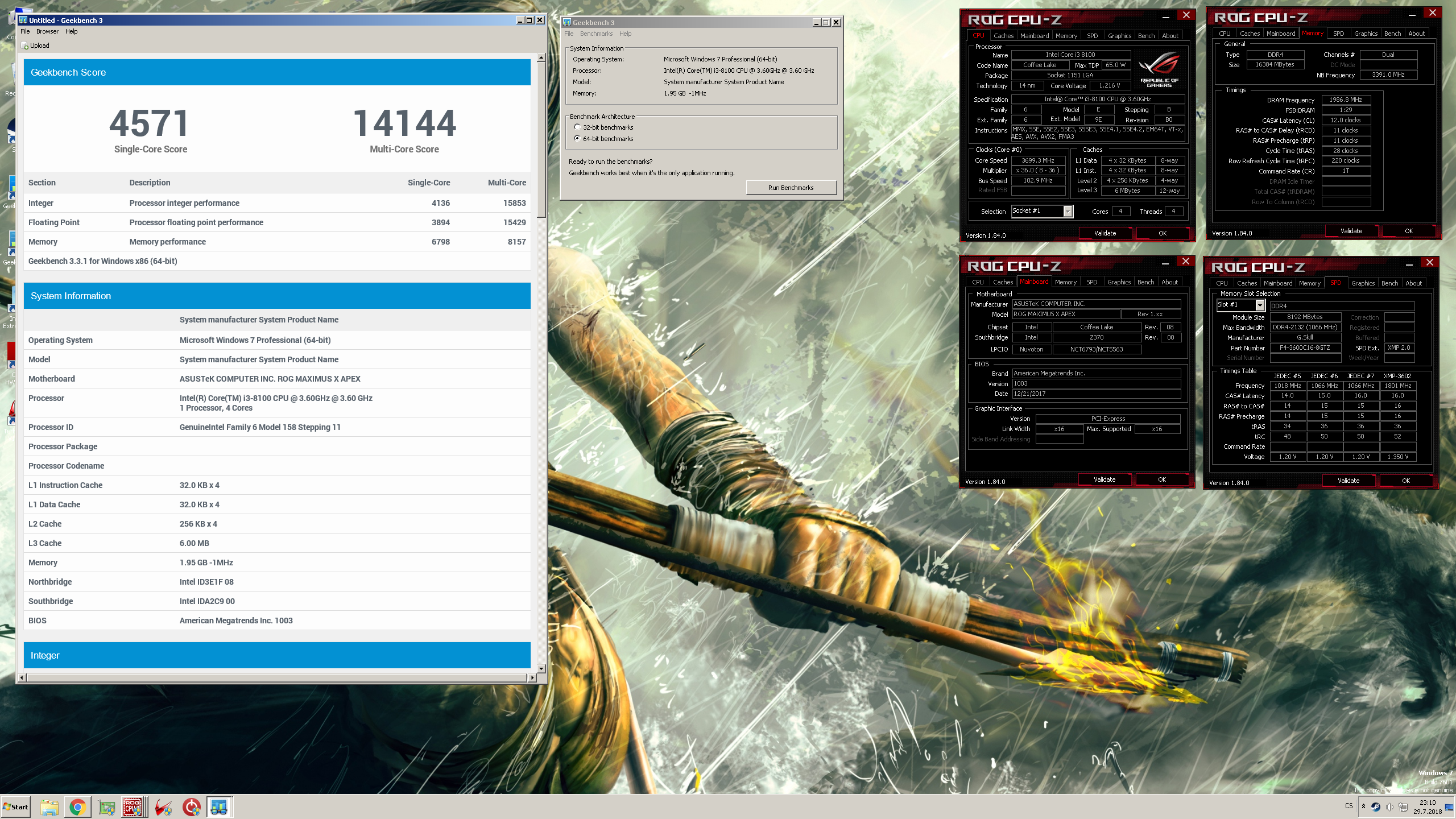This screenshot has width=1456, height=819.
Task: Click the Model field ROG MAXIMUS X APEX
Action: tap(1066, 314)
